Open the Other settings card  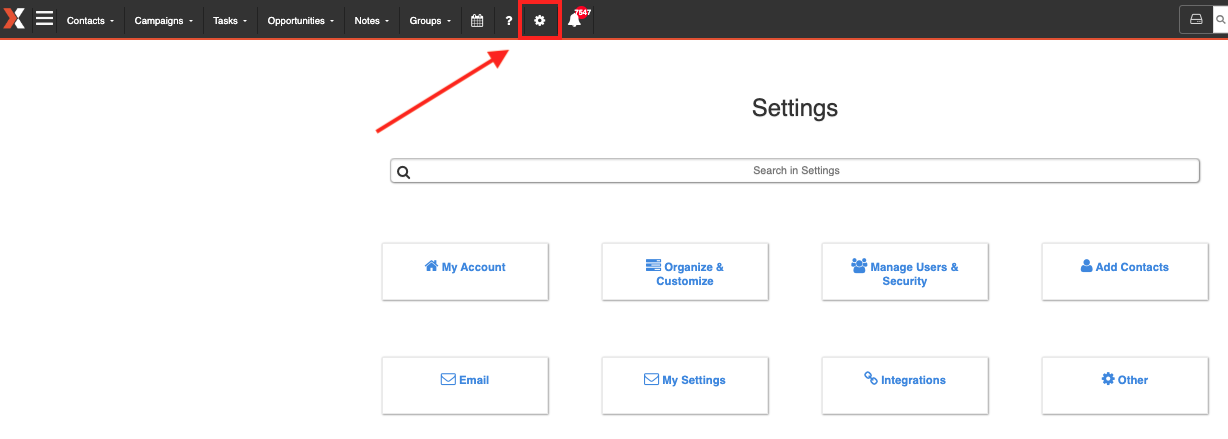click(1125, 385)
